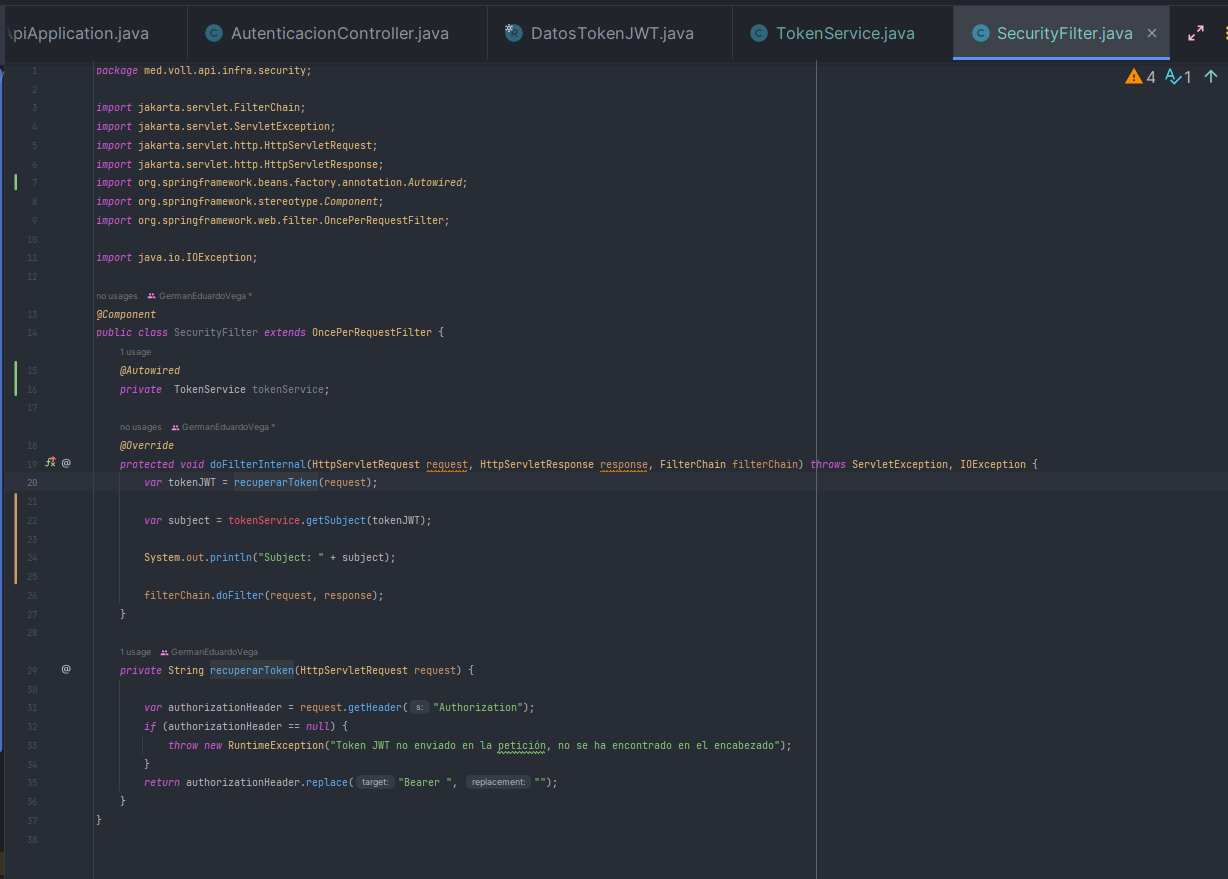Click the ServletException in throws clause
This screenshot has width=1228, height=879.
point(900,464)
